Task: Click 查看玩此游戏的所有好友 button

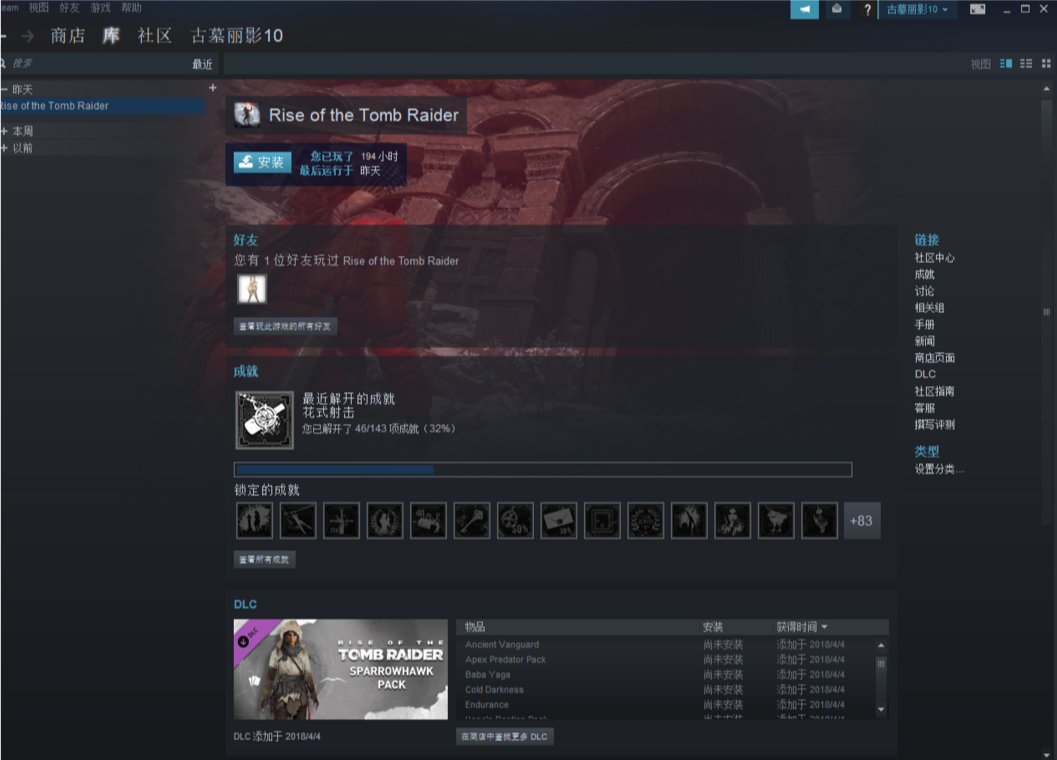Action: pyautogui.click(x=285, y=326)
